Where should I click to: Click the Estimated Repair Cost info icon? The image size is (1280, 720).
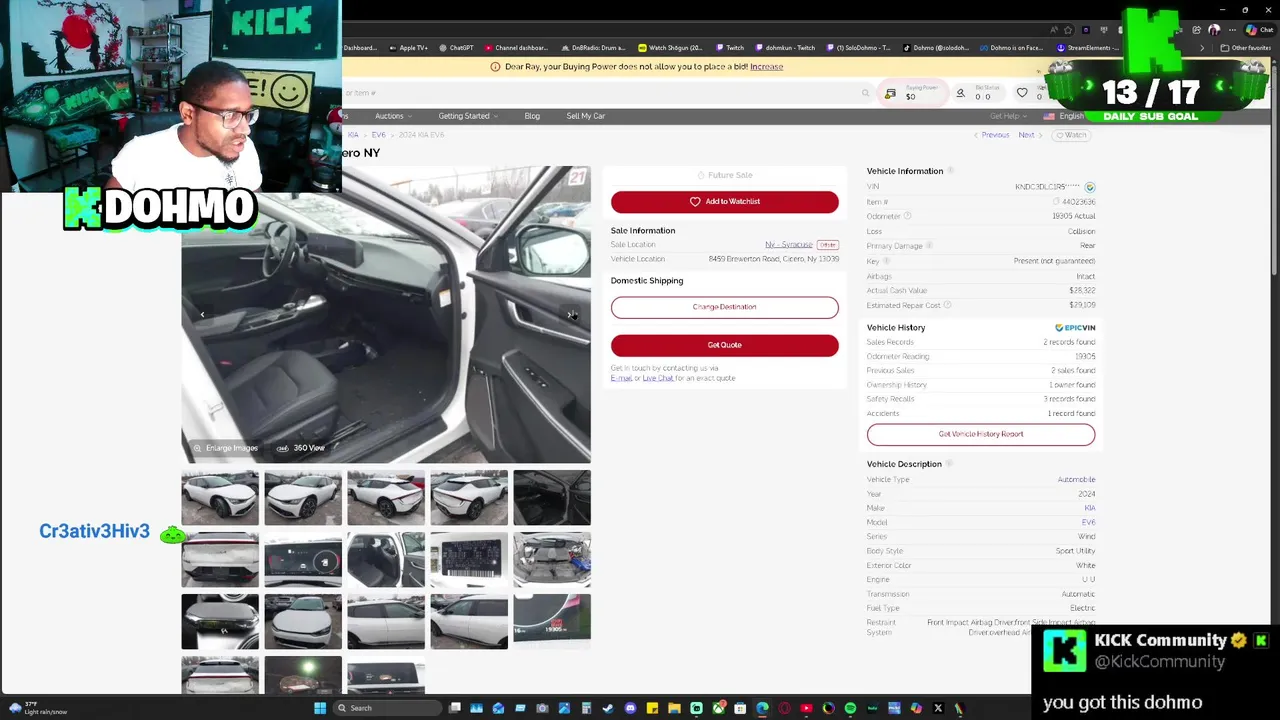click(x=947, y=305)
